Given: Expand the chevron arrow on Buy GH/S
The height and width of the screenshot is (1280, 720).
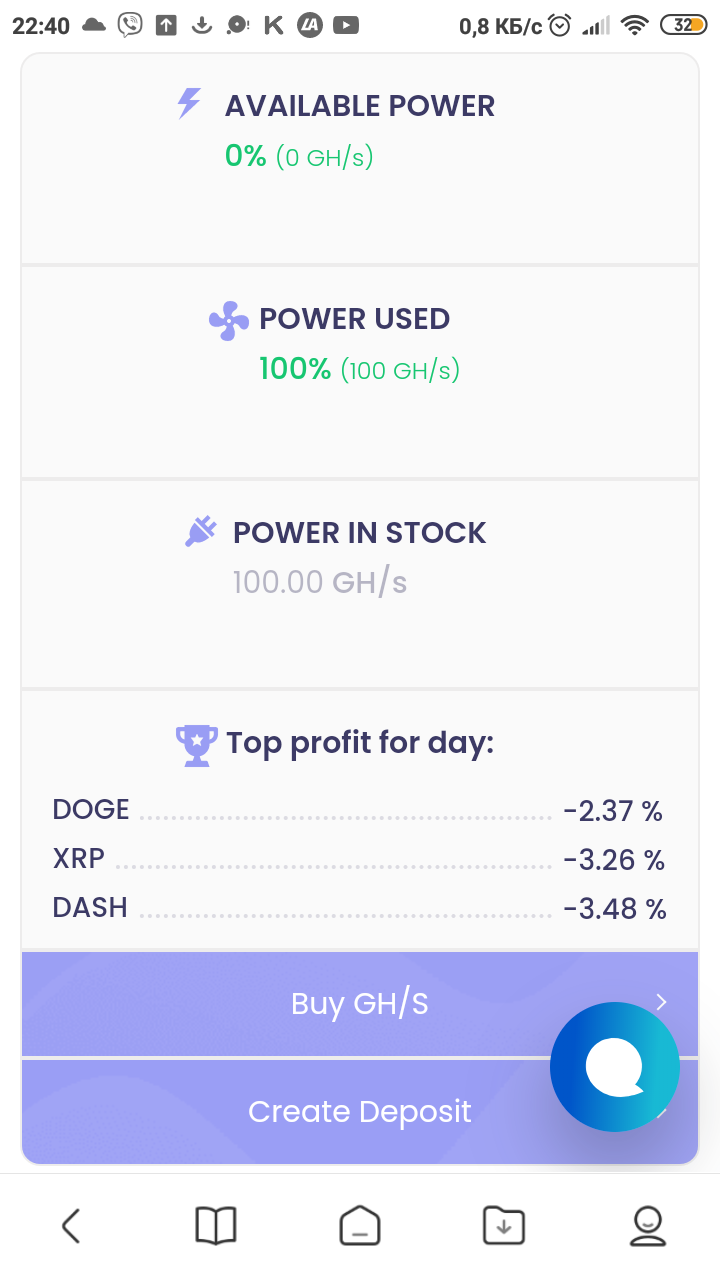Looking at the screenshot, I should tap(661, 1002).
